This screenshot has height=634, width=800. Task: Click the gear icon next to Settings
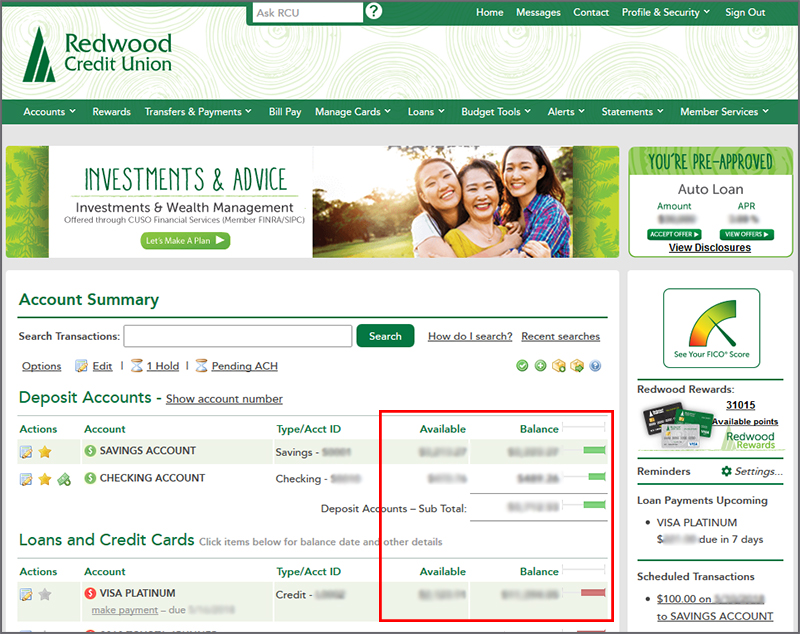point(727,471)
